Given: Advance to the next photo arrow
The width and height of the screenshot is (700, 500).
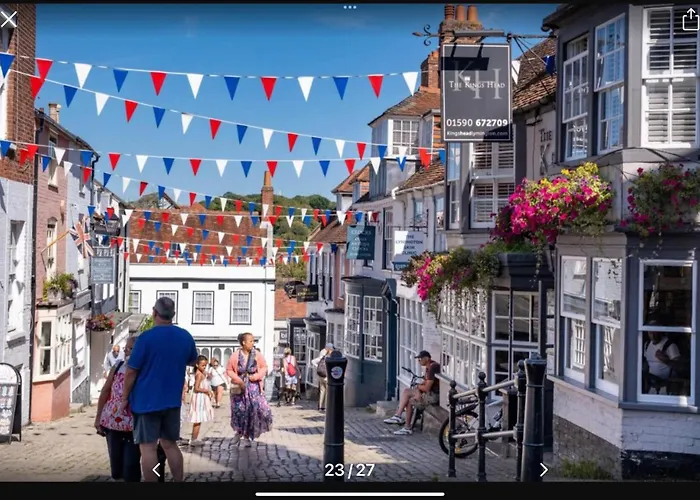Looking at the screenshot, I should click(543, 470).
